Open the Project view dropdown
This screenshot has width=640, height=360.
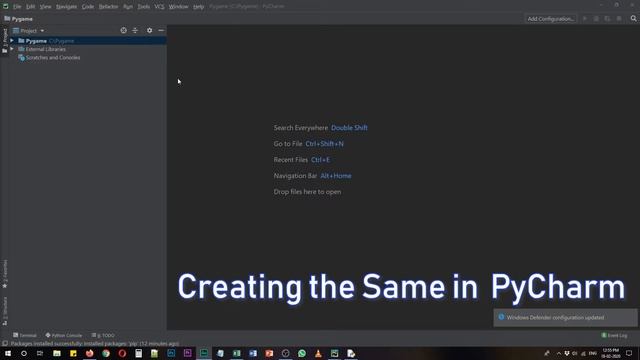point(29,31)
